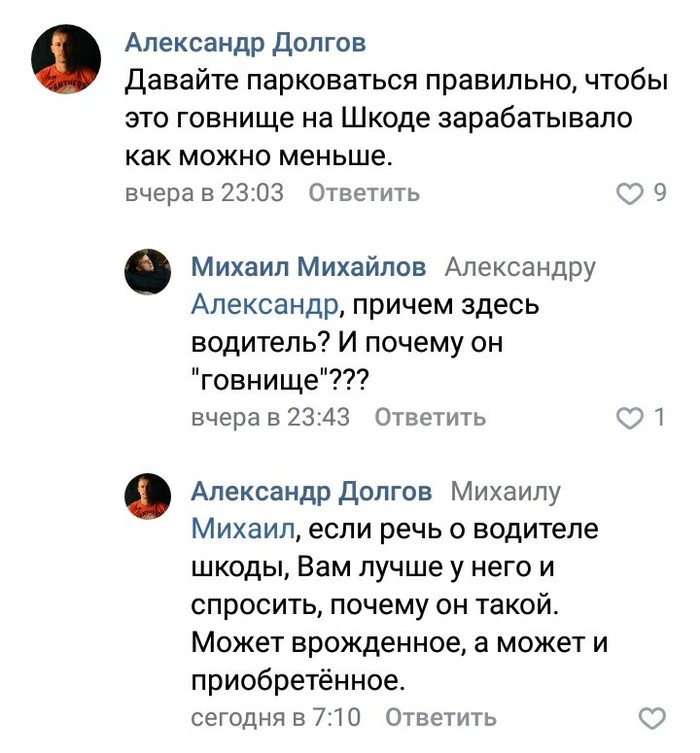The width and height of the screenshot is (700, 753).
Task: Open the 'вчера в 23:03' timestamp
Action: (x=204, y=193)
